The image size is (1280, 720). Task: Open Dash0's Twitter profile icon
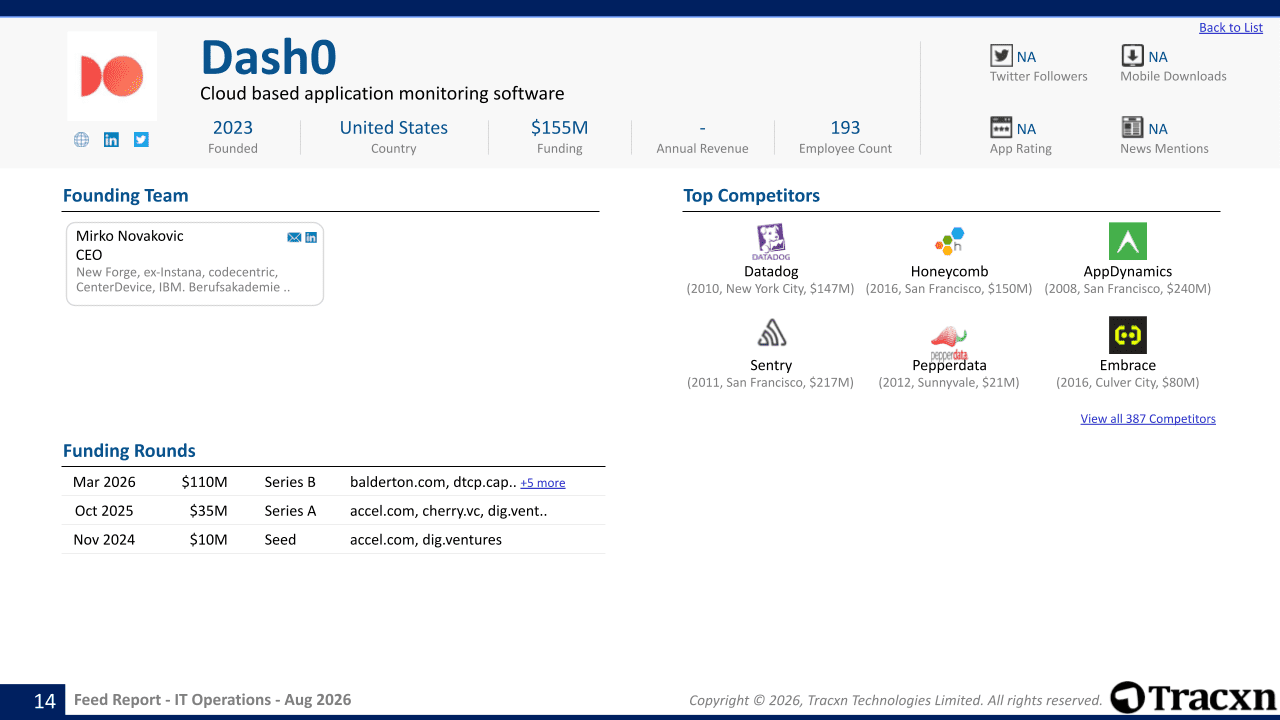[141, 140]
